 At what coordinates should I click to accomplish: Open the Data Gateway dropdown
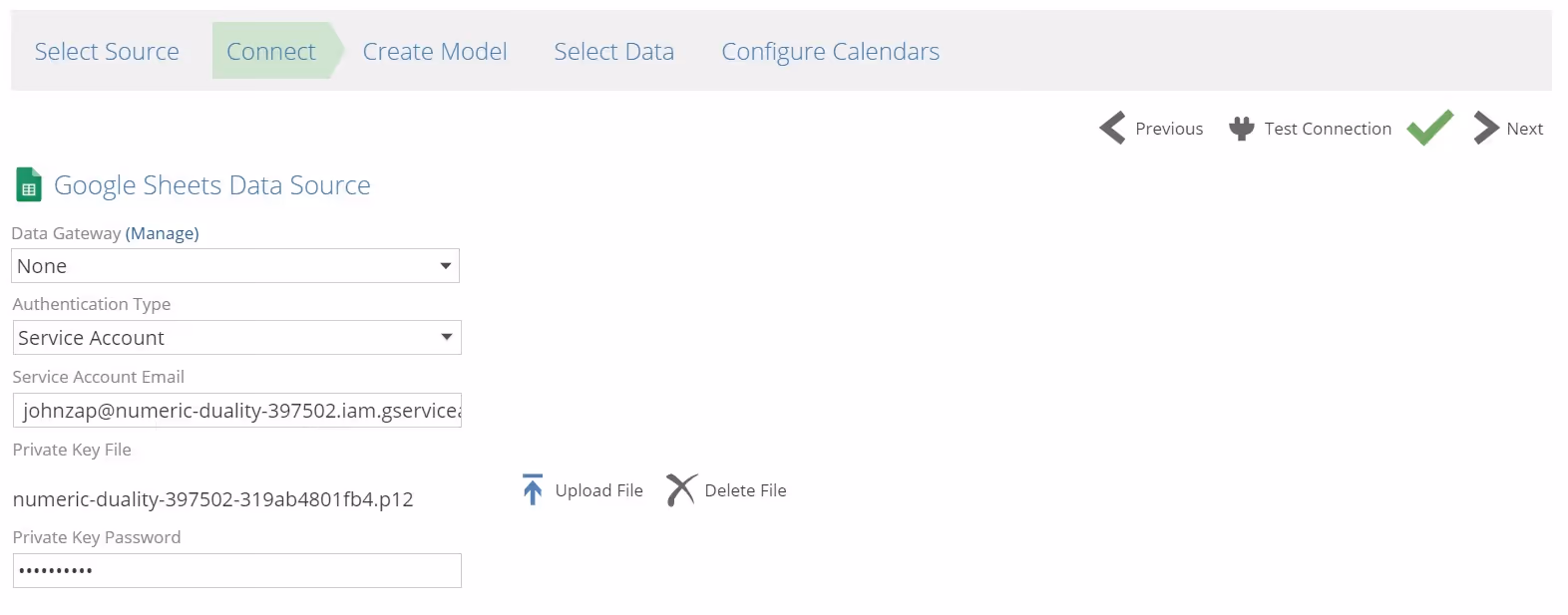pos(235,266)
